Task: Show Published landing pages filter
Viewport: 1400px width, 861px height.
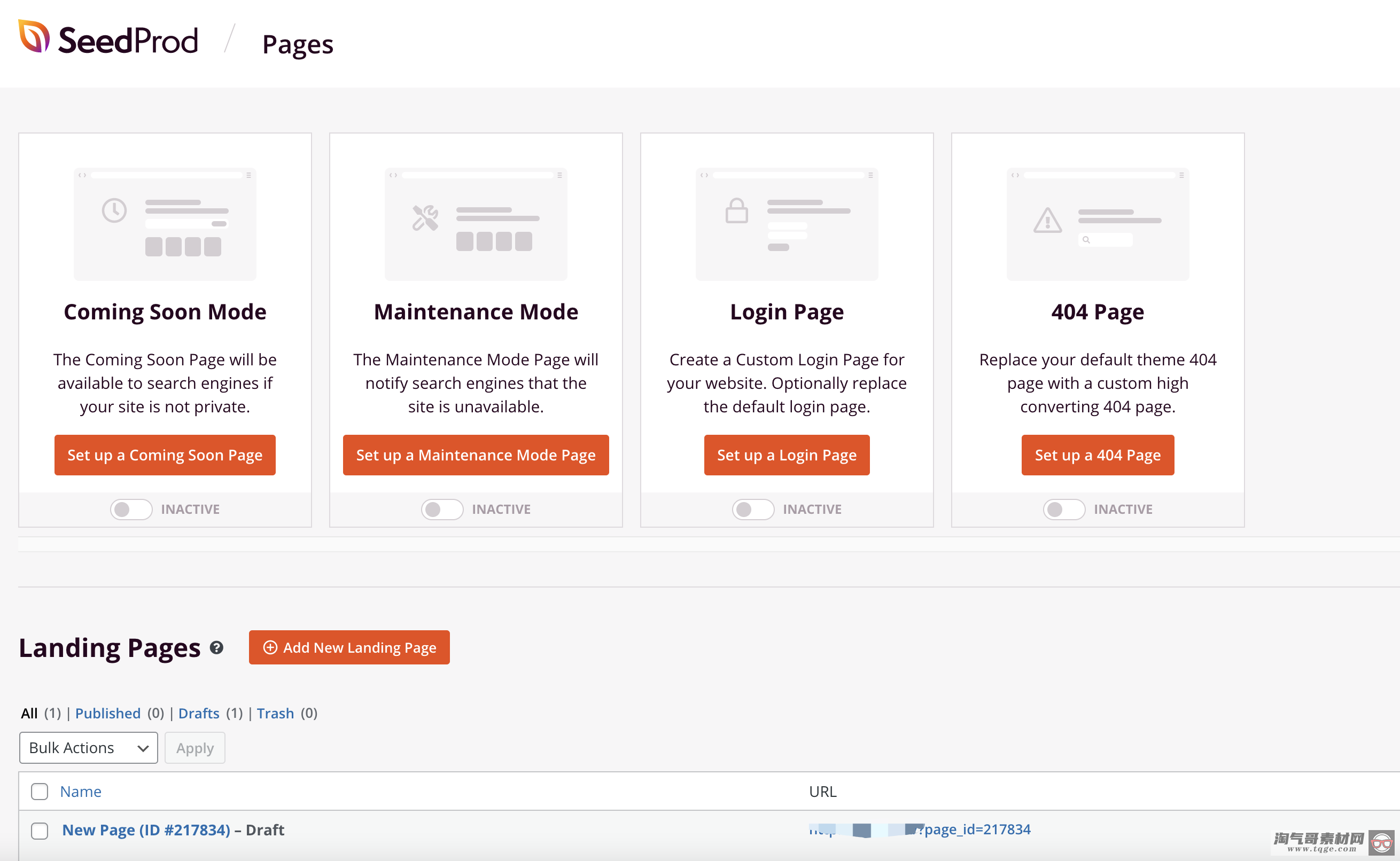Action: point(107,713)
